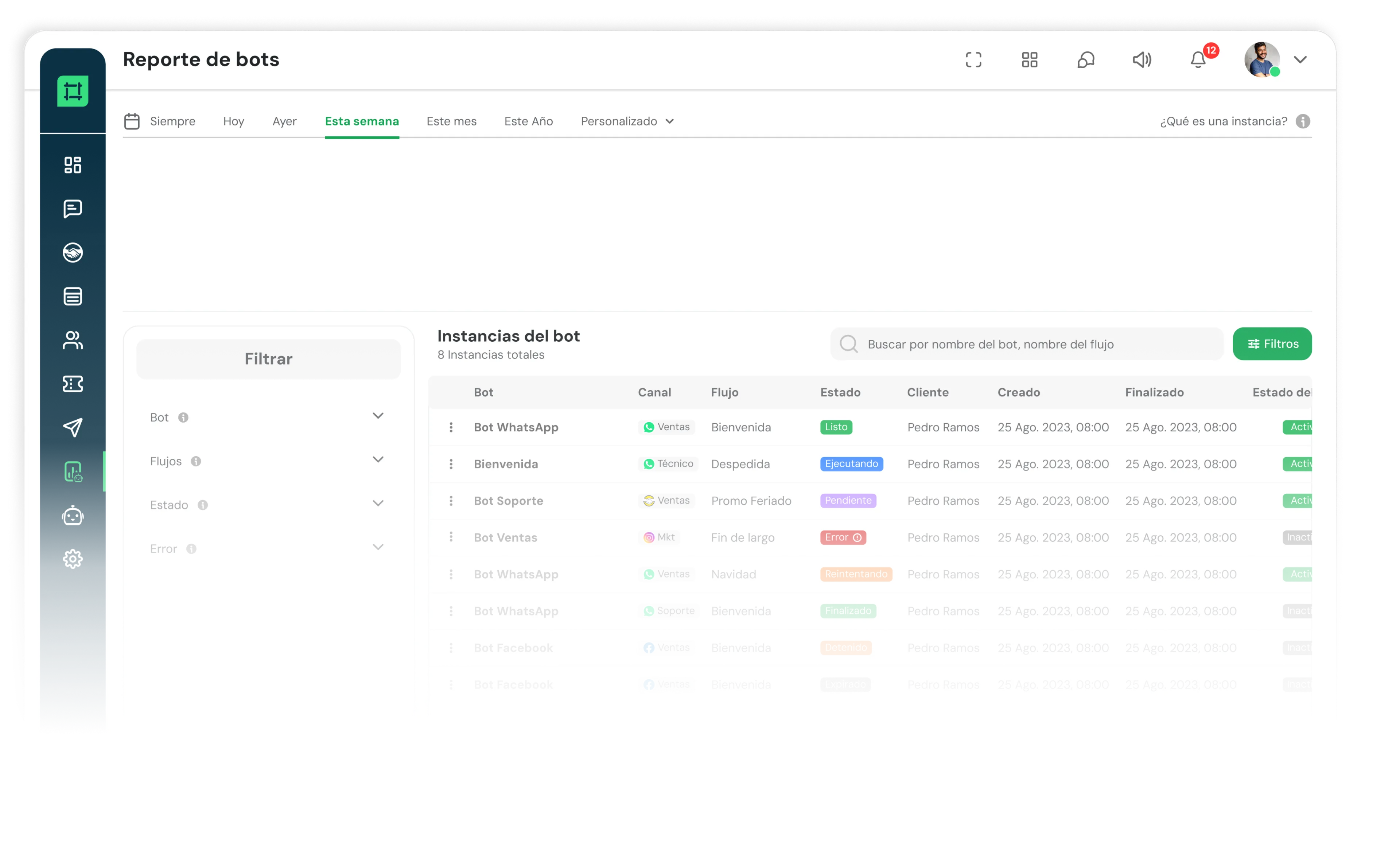
Task: Open the campaigns paper plane sidebar icon
Action: [x=73, y=428]
